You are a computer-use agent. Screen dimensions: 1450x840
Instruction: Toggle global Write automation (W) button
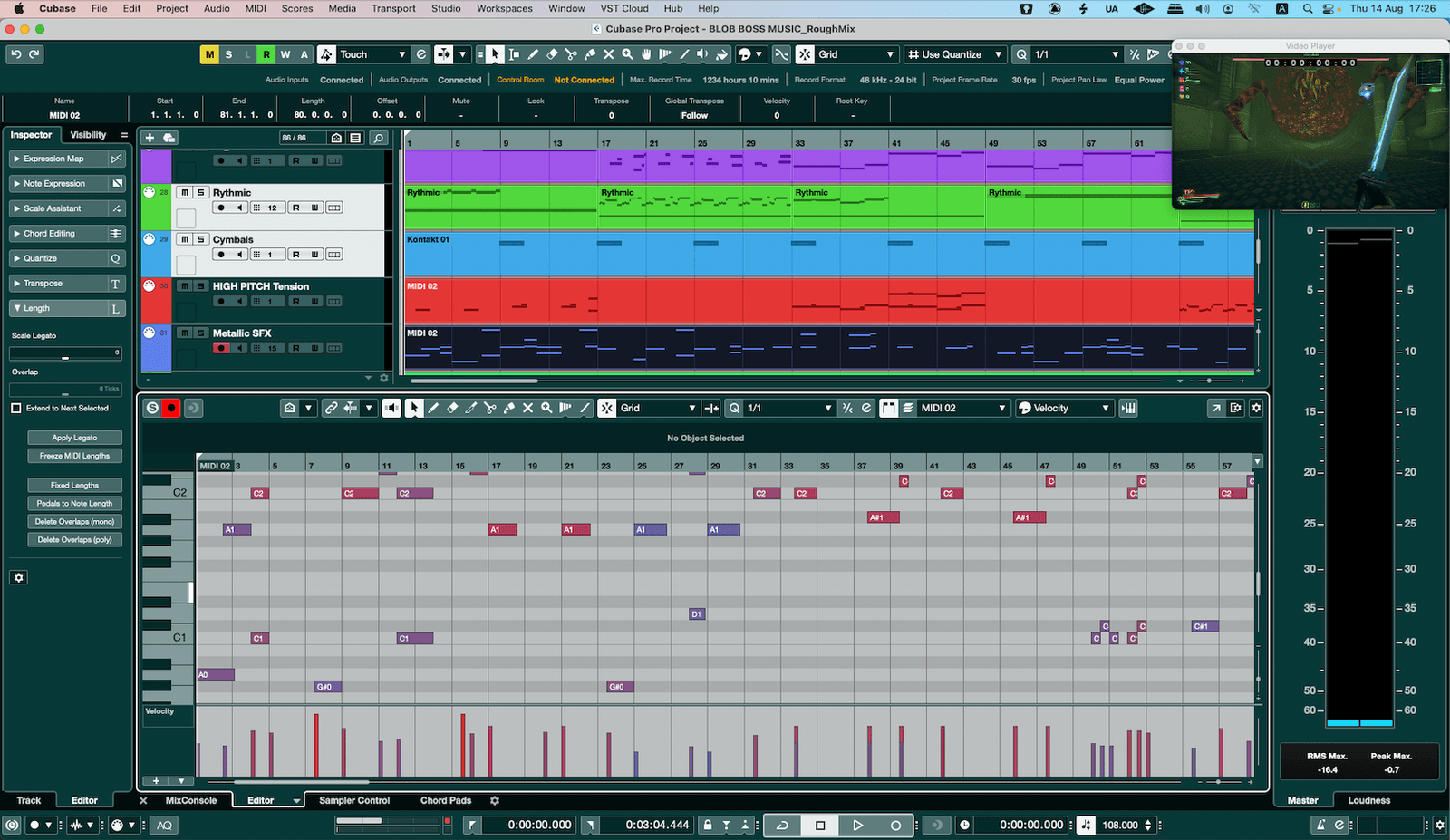[285, 54]
